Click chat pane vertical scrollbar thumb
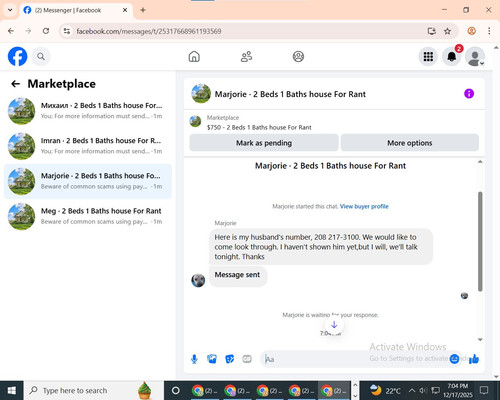This screenshot has width=500, height=400. [x=480, y=242]
